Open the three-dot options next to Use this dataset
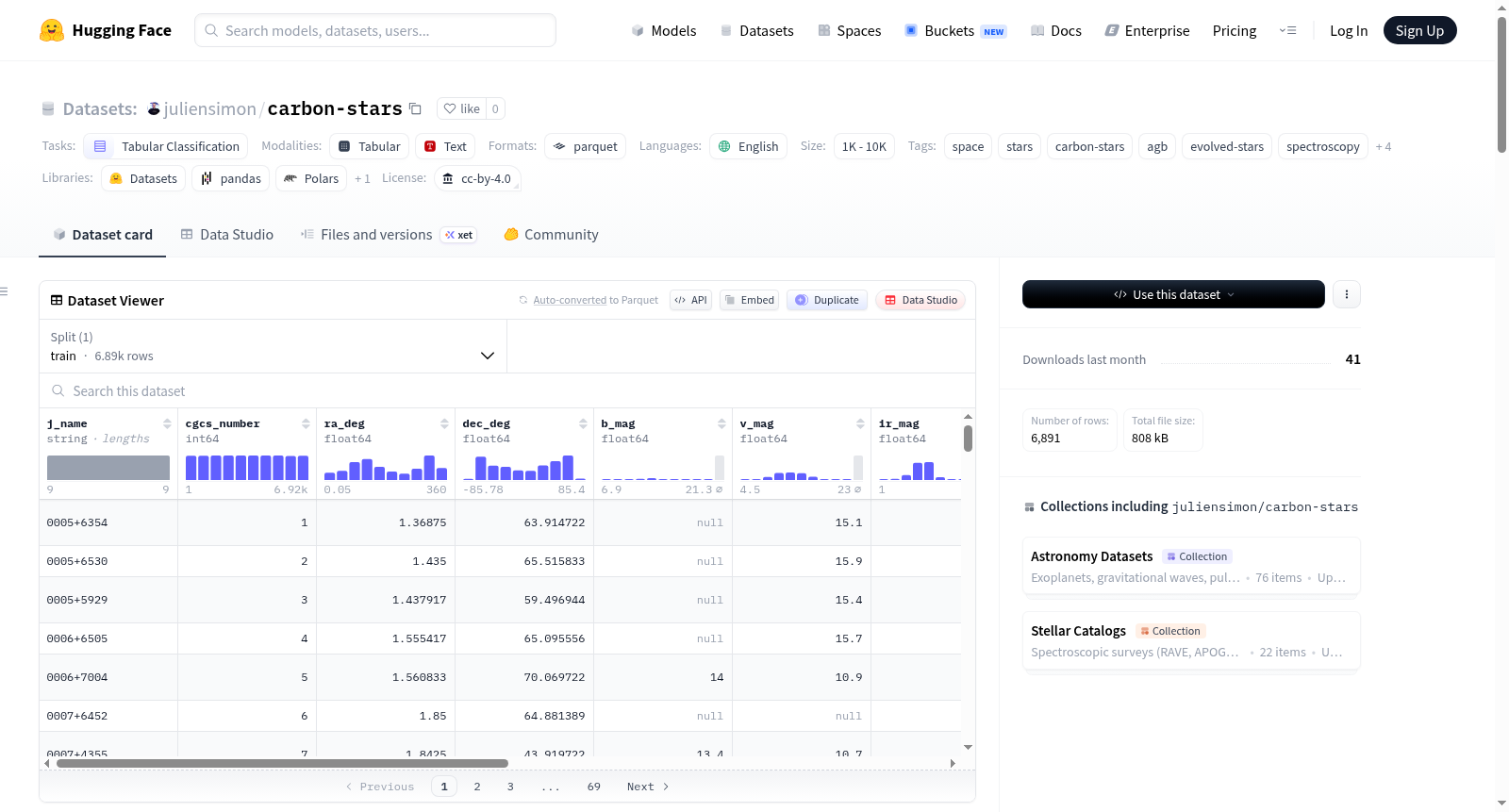 click(1347, 294)
